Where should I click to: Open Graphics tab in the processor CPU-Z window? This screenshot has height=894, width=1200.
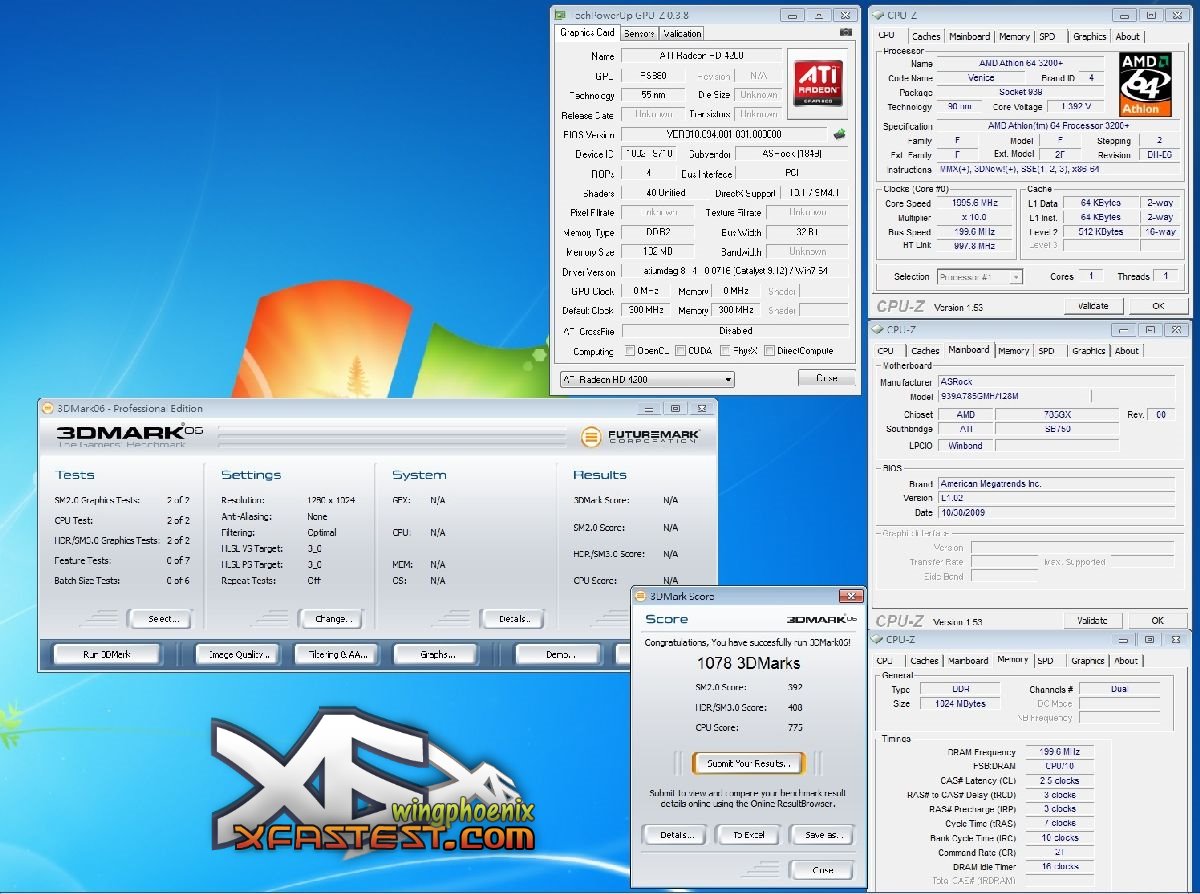pos(1089,36)
